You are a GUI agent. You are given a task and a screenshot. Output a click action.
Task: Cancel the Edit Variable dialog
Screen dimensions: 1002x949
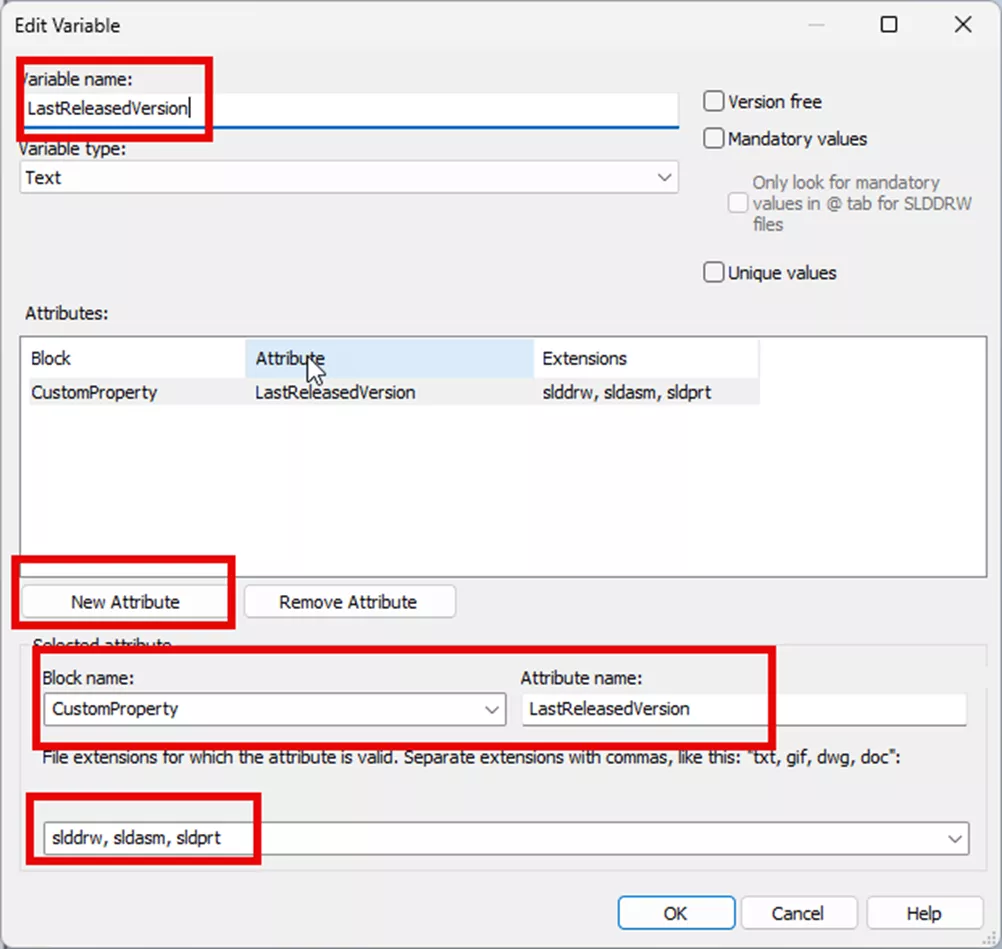pyautogui.click(x=799, y=912)
